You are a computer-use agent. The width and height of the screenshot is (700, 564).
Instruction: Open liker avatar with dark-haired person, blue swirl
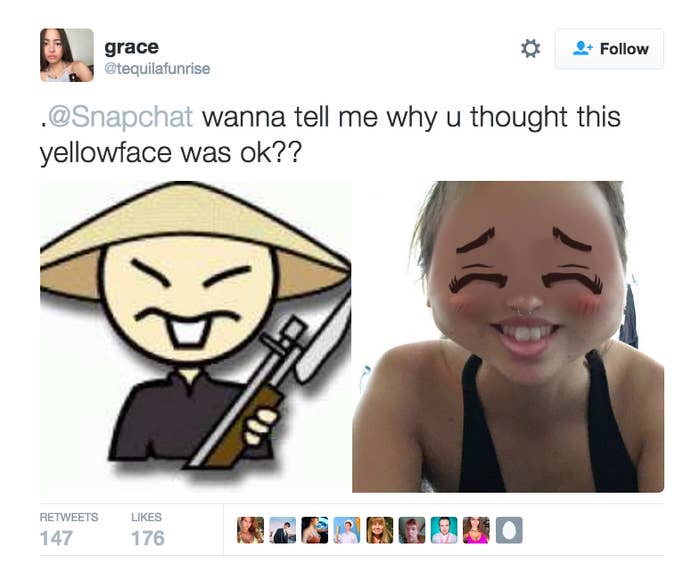point(315,530)
